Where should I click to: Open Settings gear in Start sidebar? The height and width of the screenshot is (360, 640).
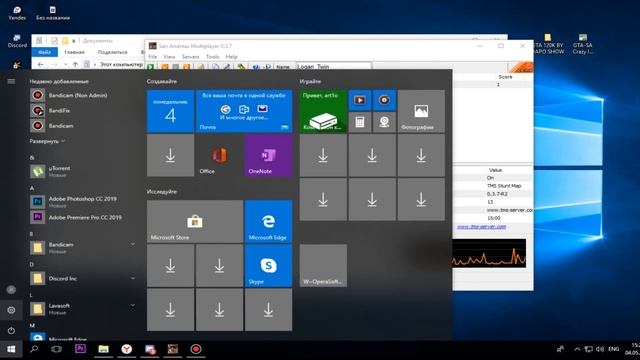(x=11, y=310)
